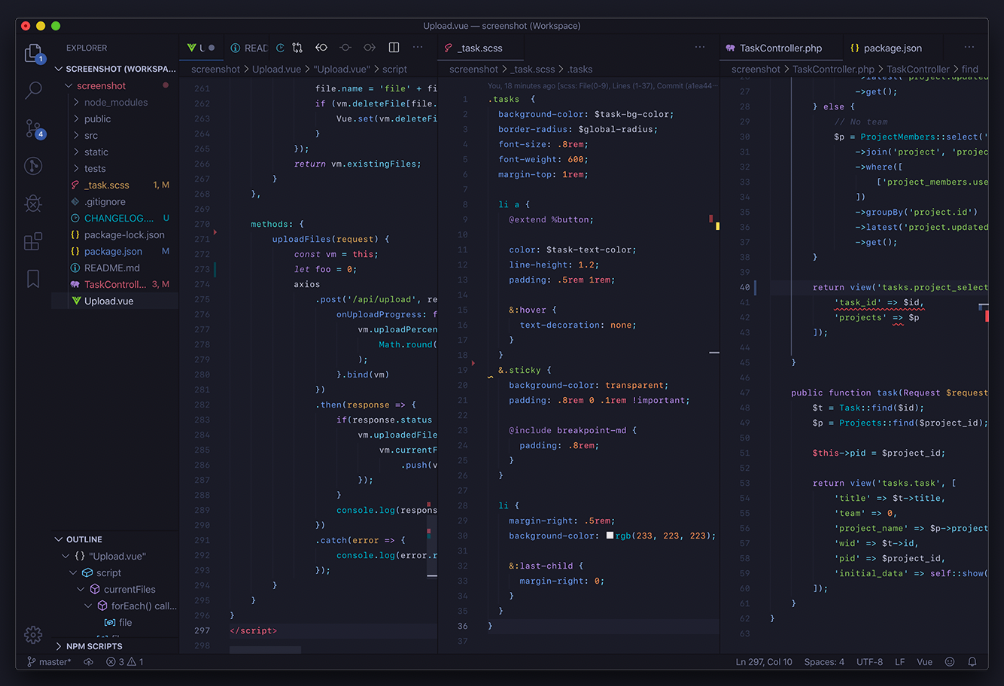Select the _task.scss tab
This screenshot has height=686, width=1004.
480,48
